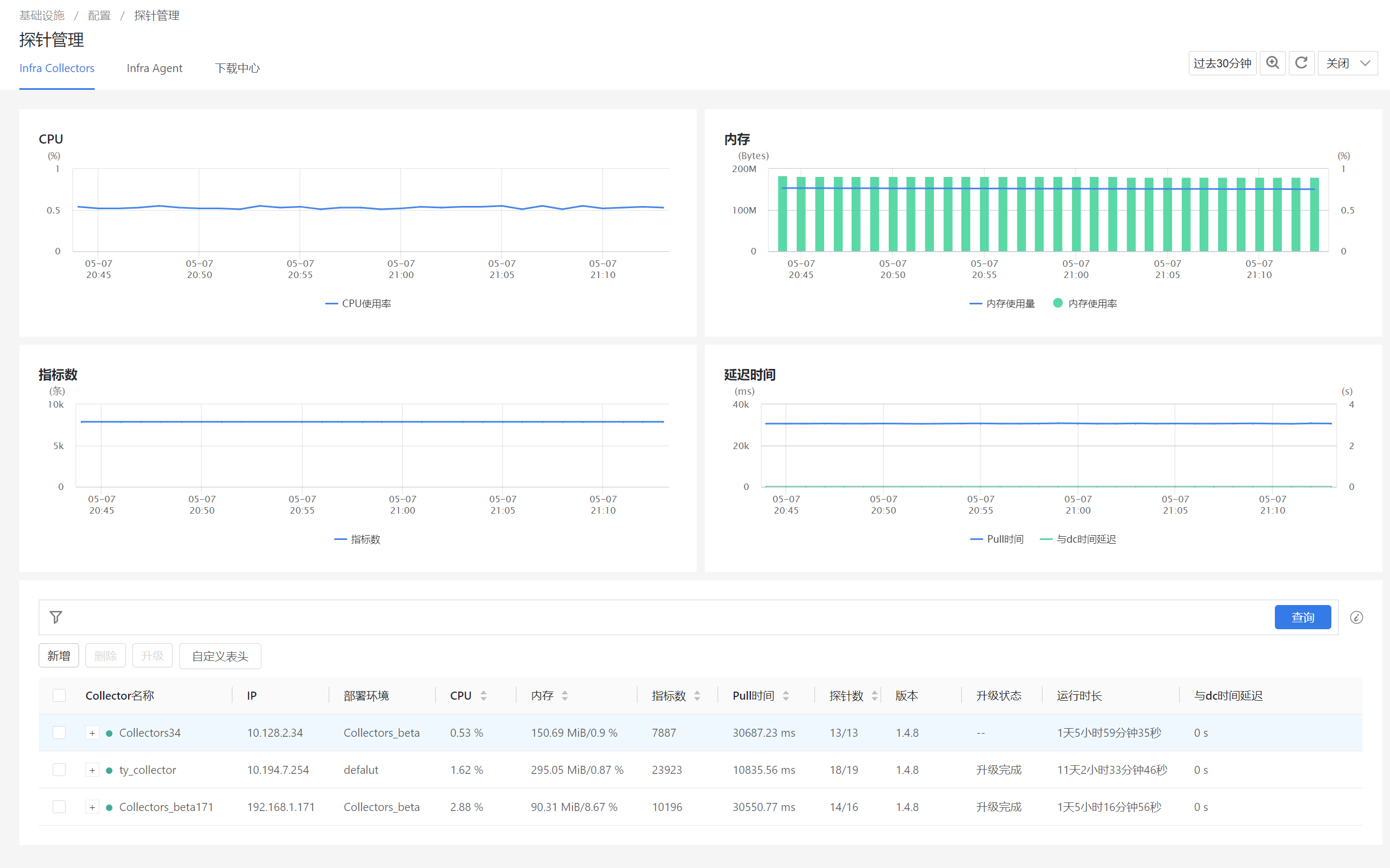
Task: Click the Collectors34 name cell
Action: pyautogui.click(x=150, y=733)
